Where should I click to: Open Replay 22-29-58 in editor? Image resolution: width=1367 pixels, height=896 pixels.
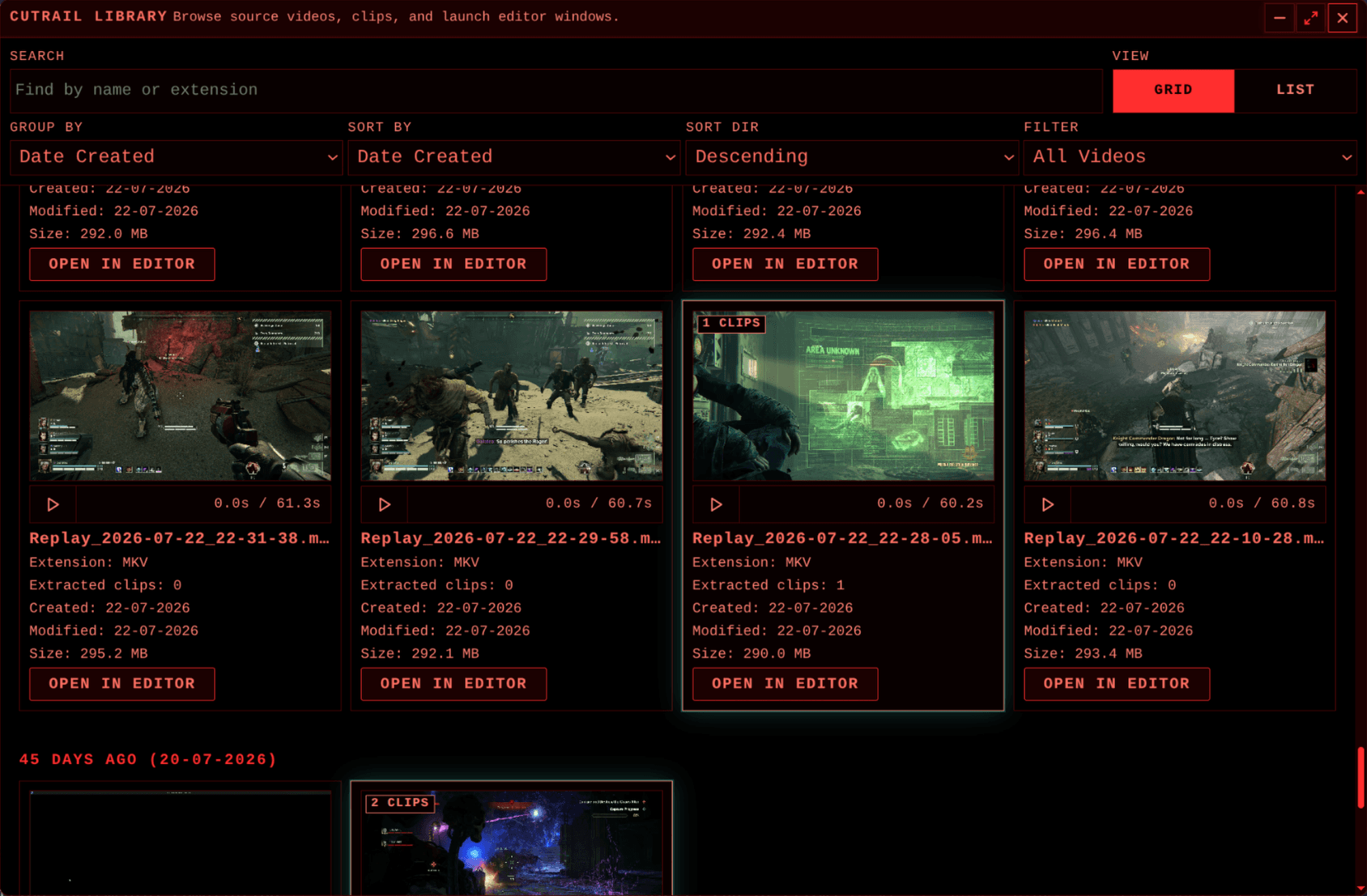[x=454, y=684]
